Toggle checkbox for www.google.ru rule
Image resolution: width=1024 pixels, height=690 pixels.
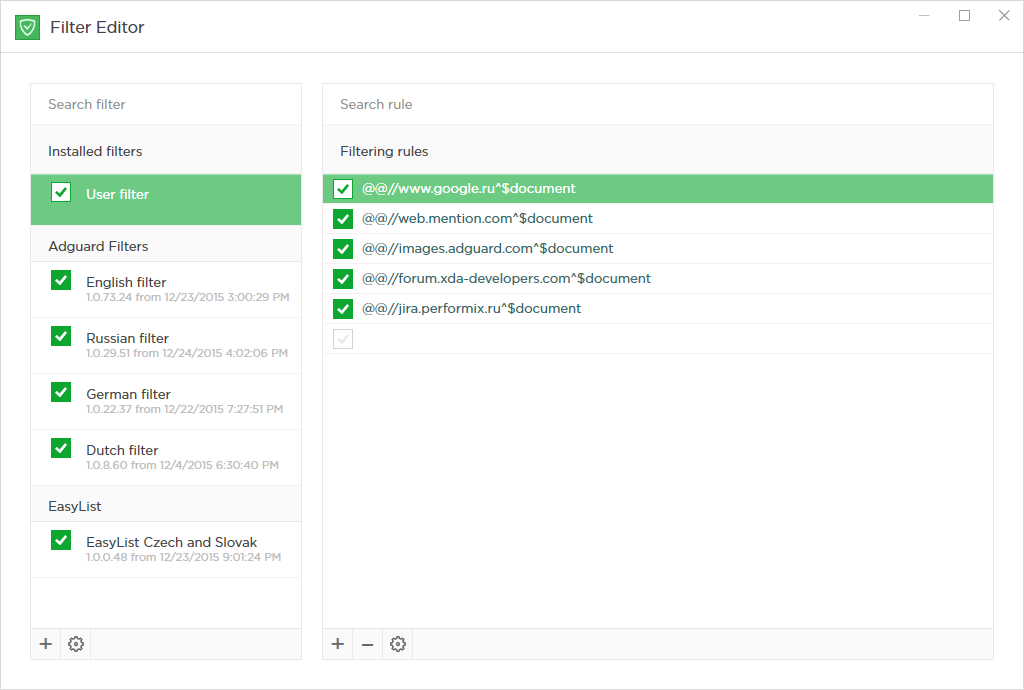pos(343,189)
